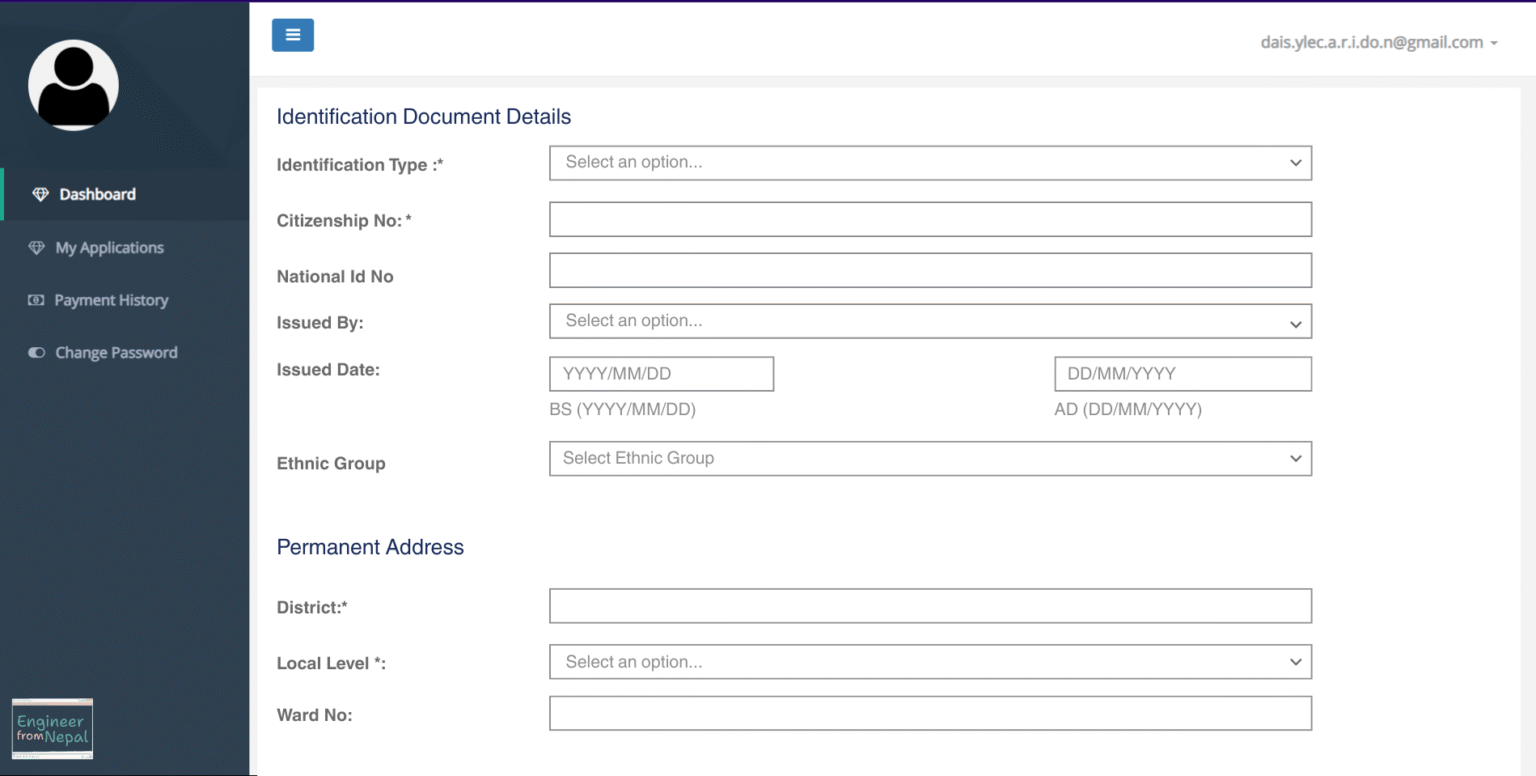Image resolution: width=1536 pixels, height=776 pixels.
Task: Expand the Local Level dropdown
Action: click(929, 662)
